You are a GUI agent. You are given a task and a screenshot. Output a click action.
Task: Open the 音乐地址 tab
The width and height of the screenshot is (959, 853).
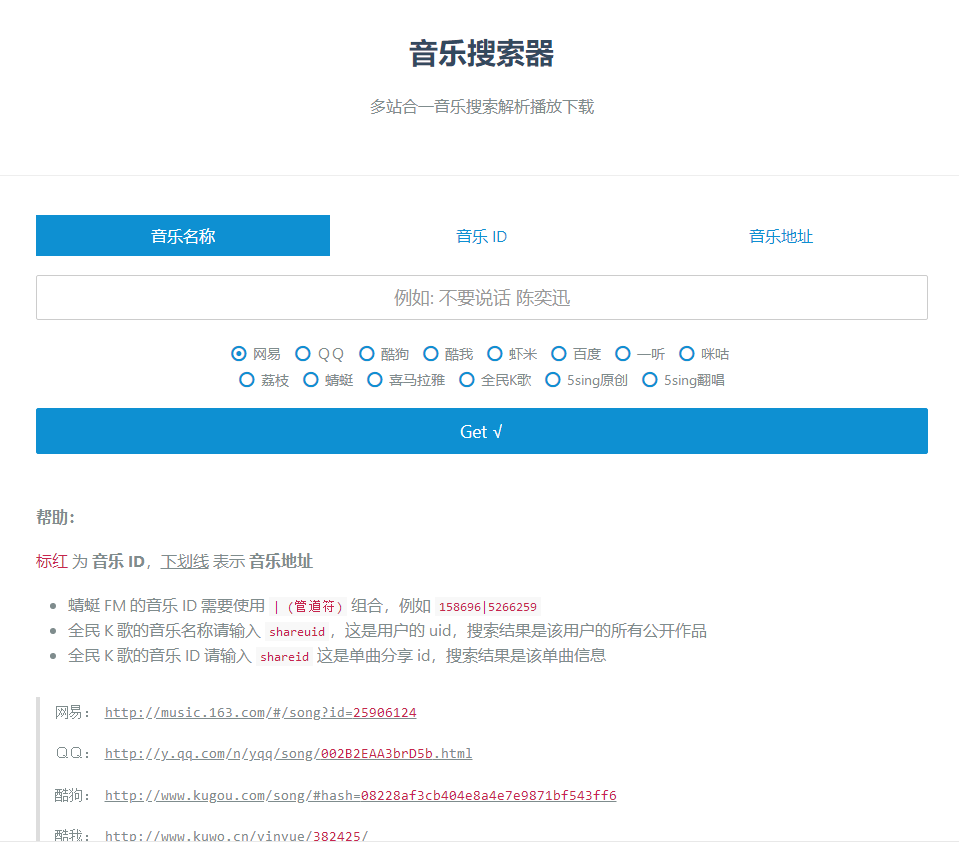[781, 237]
